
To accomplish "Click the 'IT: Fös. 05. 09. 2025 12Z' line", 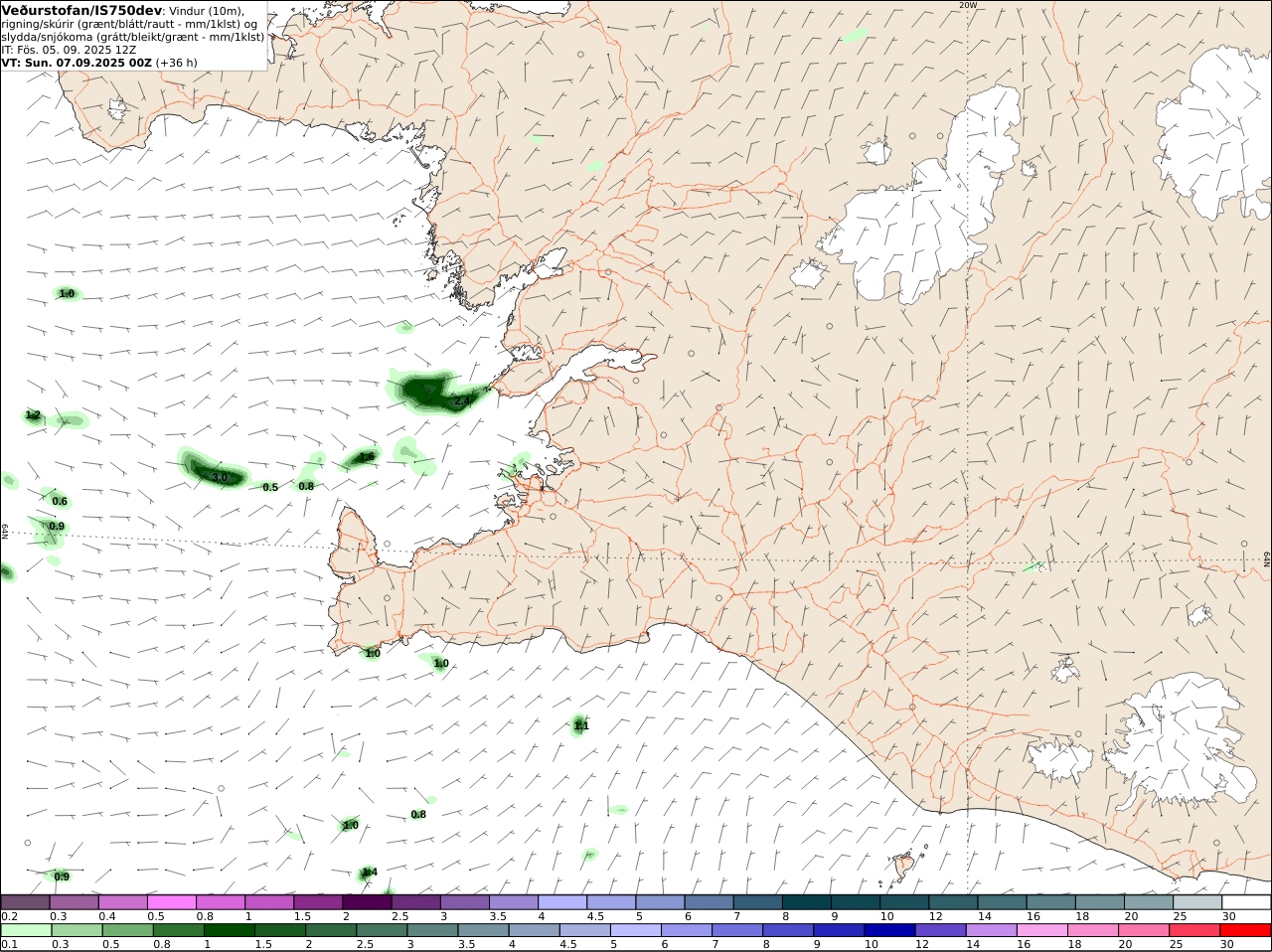I will [x=69, y=50].
